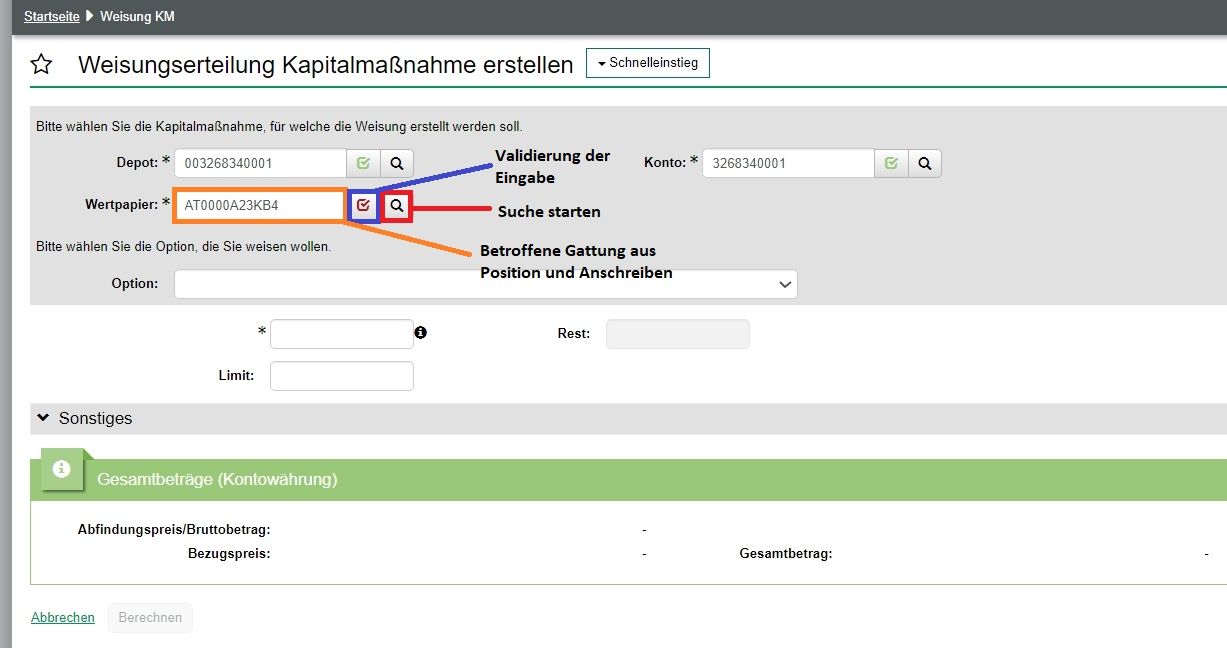The height and width of the screenshot is (648, 1227).
Task: Open Konto search with magnifier icon
Action: pos(925,163)
